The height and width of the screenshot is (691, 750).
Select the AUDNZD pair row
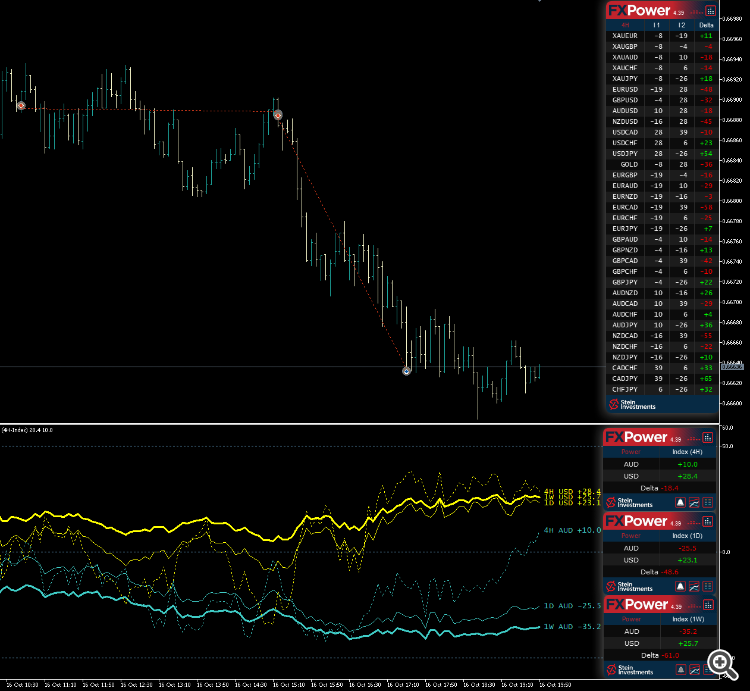pos(662,293)
